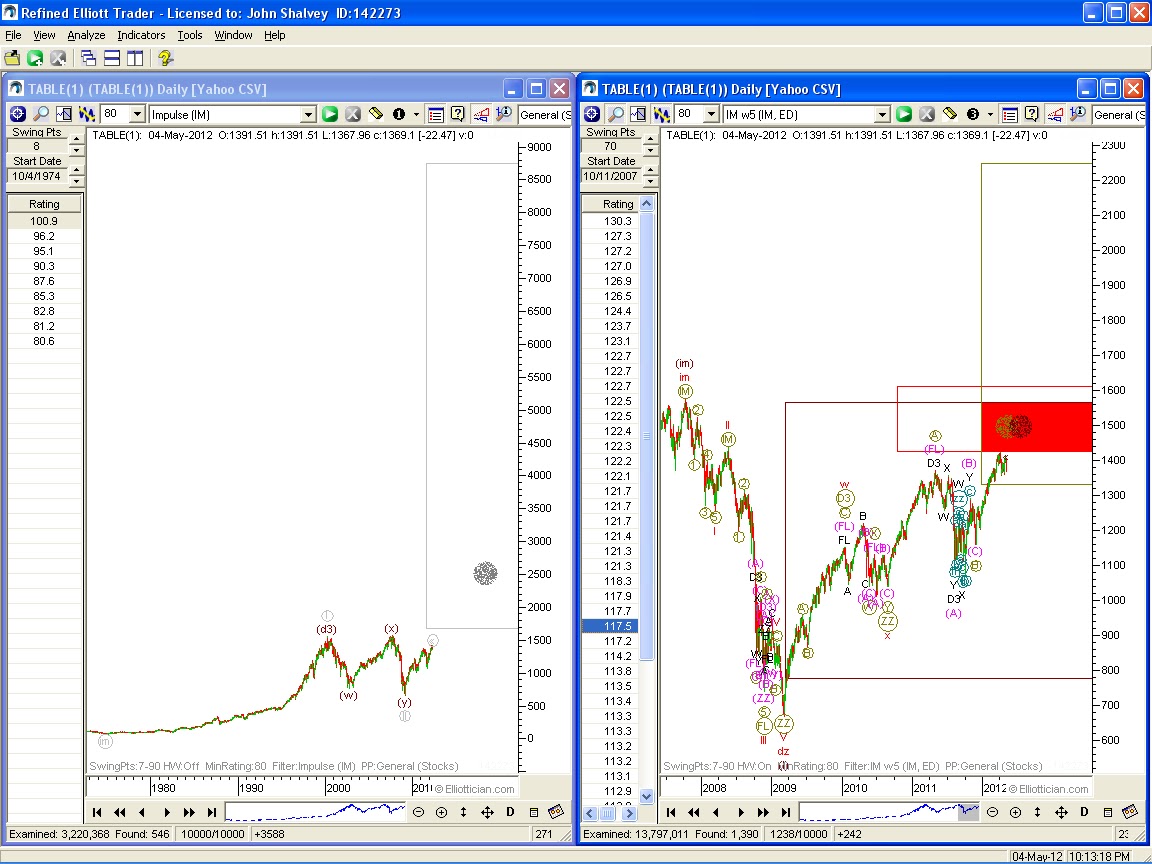Click the magnifier zoom icon in left chart window
1152x864 pixels.
41,114
